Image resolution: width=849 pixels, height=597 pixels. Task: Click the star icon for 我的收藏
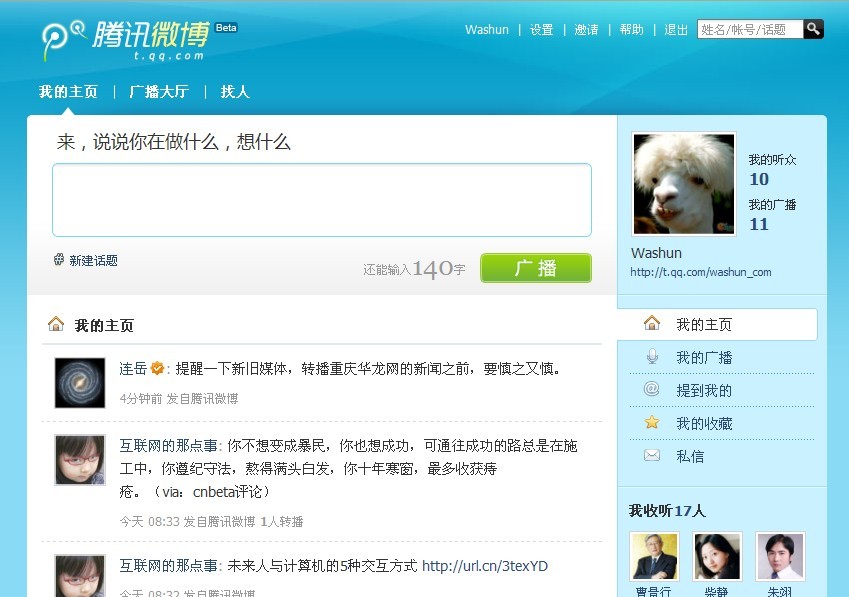tap(652, 422)
